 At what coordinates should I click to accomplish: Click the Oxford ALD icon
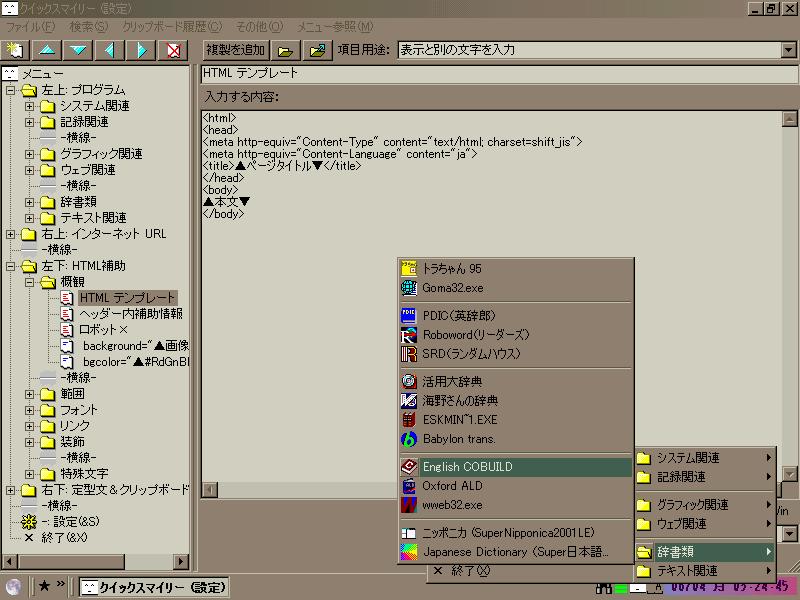[x=409, y=486]
